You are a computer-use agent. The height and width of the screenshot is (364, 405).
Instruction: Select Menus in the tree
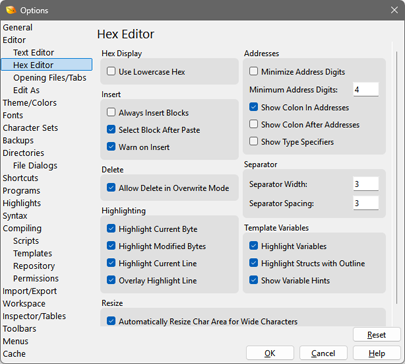15,341
